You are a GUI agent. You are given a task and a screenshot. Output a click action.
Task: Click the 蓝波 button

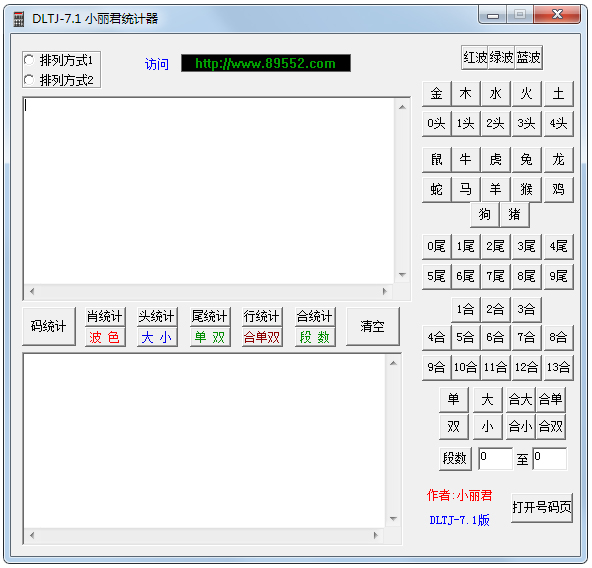tap(529, 57)
